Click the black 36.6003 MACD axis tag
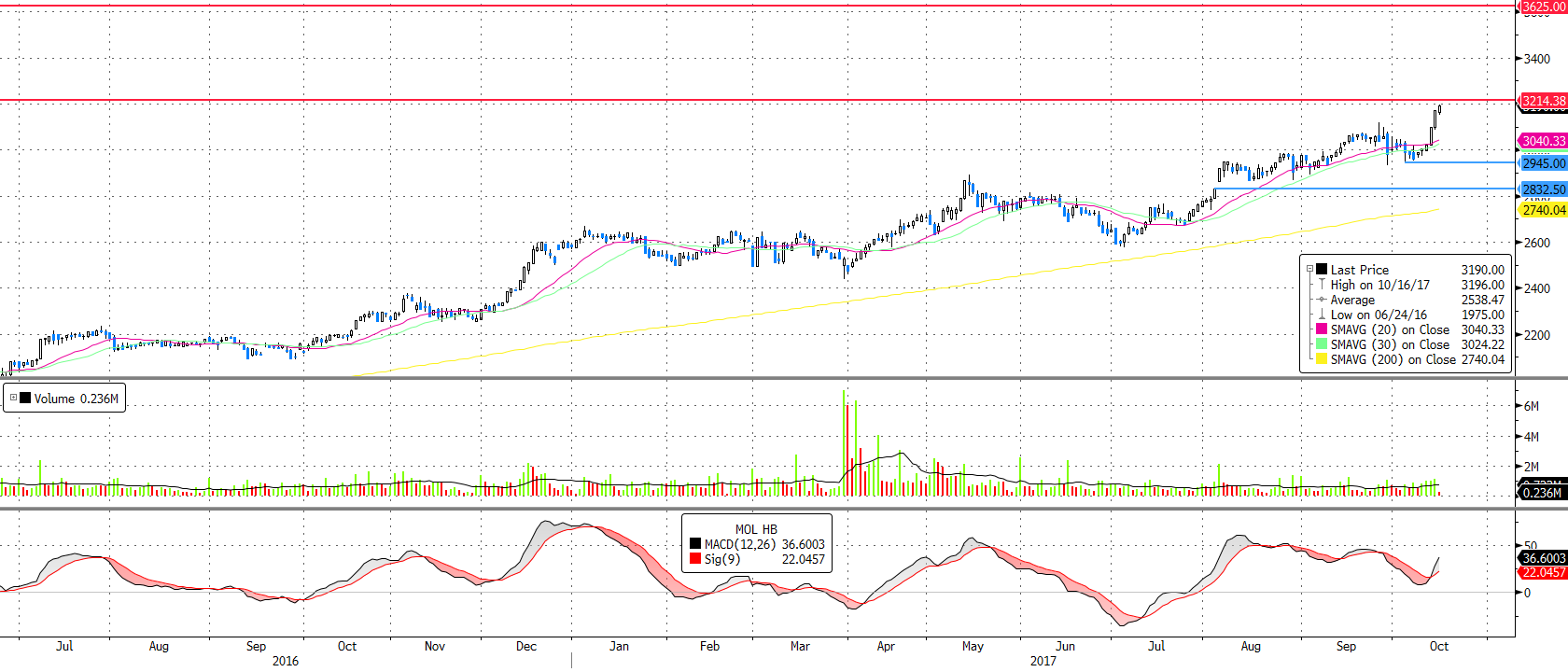Image resolution: width=1568 pixels, height=672 pixels. (x=1544, y=558)
